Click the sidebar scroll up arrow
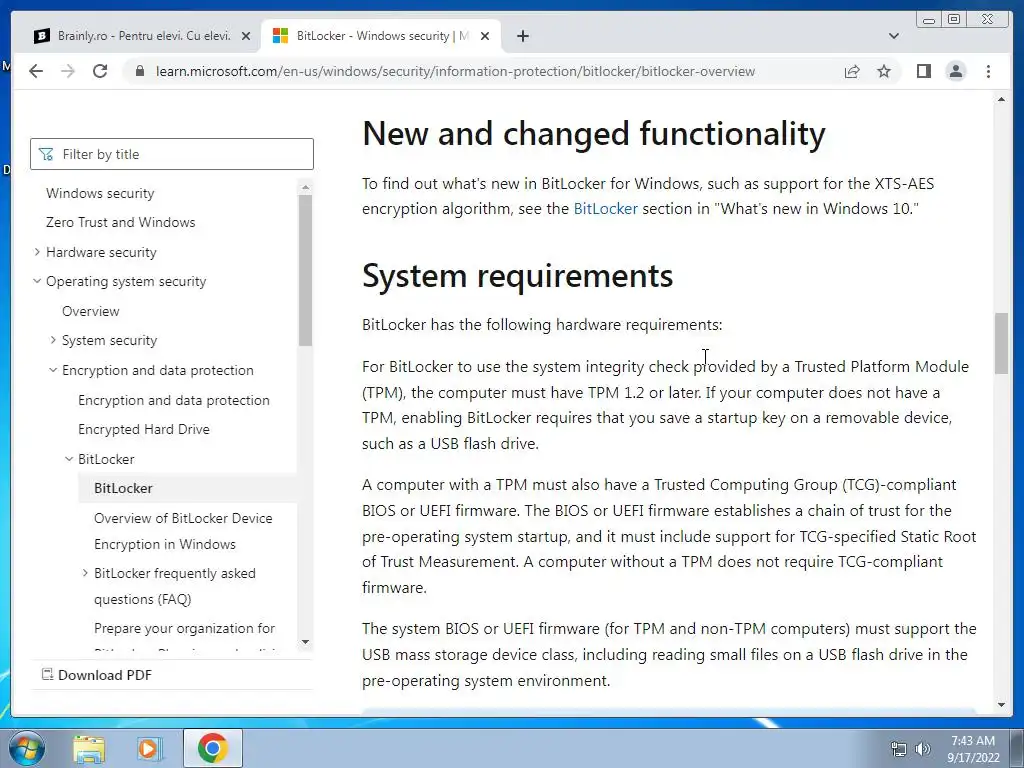The height and width of the screenshot is (768, 1024). point(305,187)
